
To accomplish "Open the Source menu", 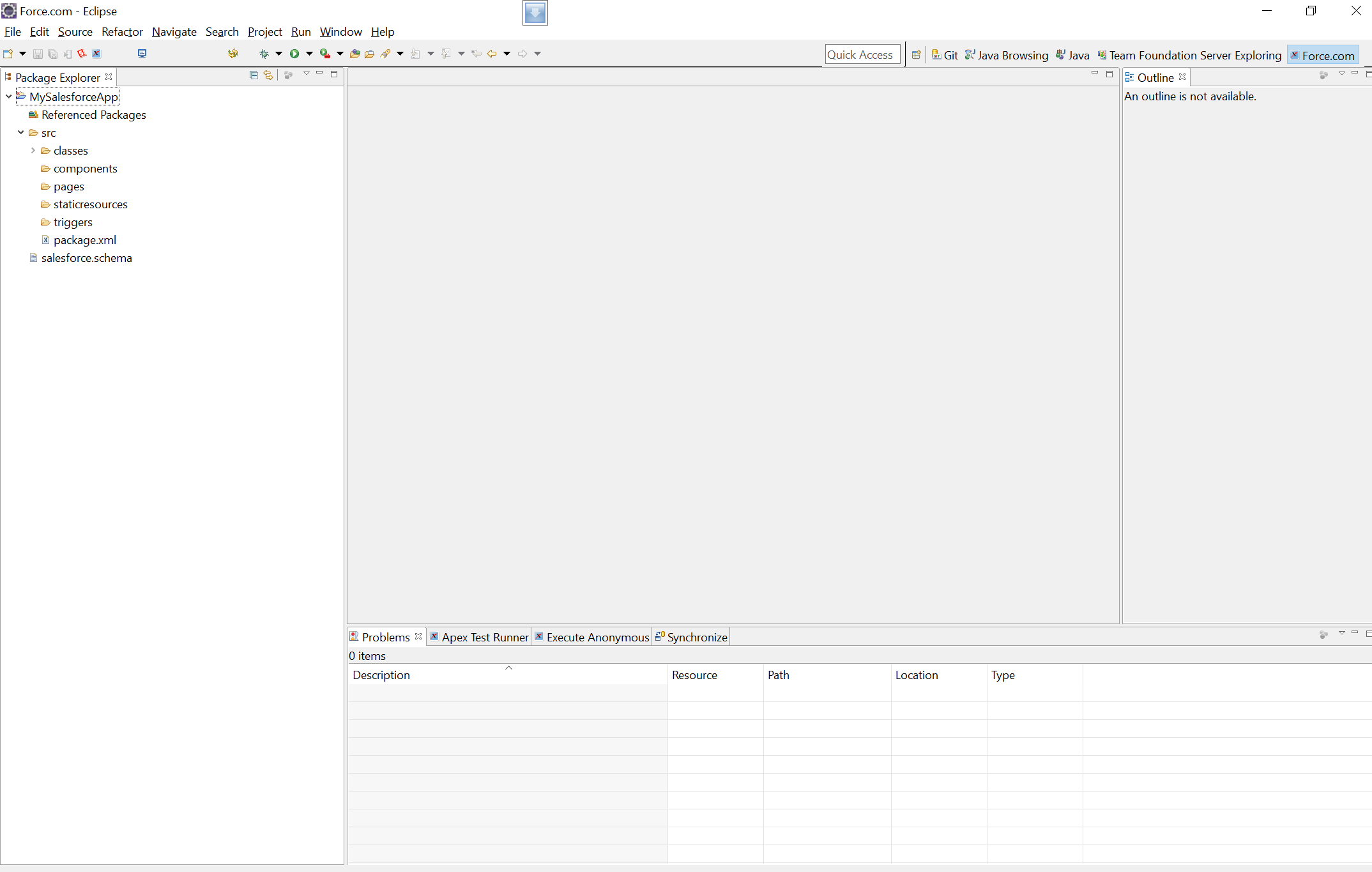I will click(x=75, y=32).
